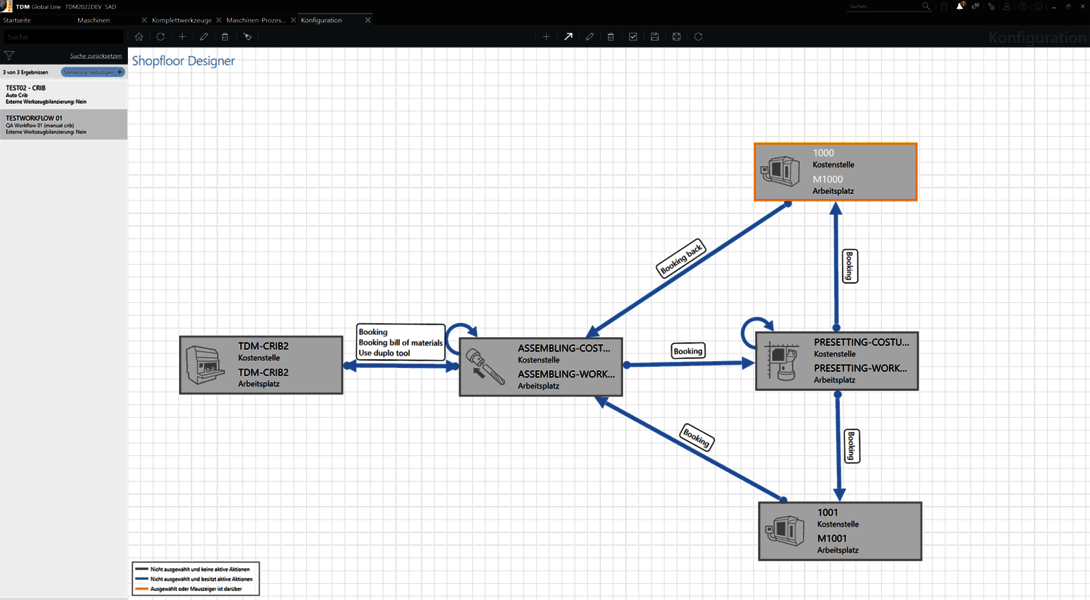Click the Shopfloor Designer heading
This screenshot has width=1090, height=600.
coord(184,60)
